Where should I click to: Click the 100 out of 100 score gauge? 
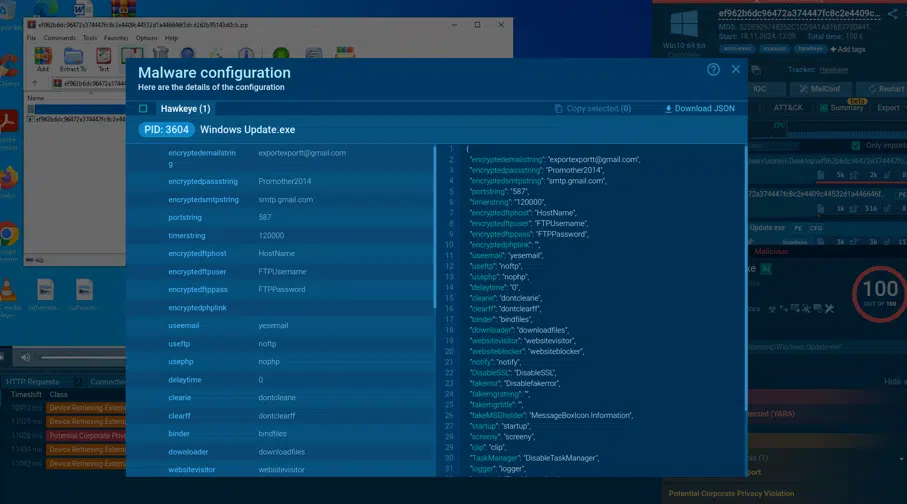tap(880, 293)
